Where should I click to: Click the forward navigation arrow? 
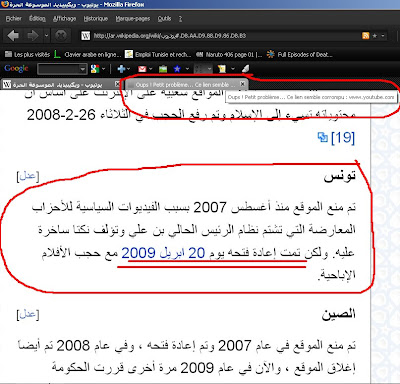(x=33, y=35)
